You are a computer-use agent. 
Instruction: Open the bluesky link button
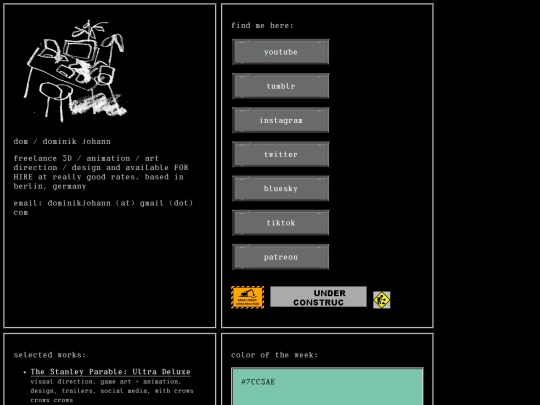(281, 189)
